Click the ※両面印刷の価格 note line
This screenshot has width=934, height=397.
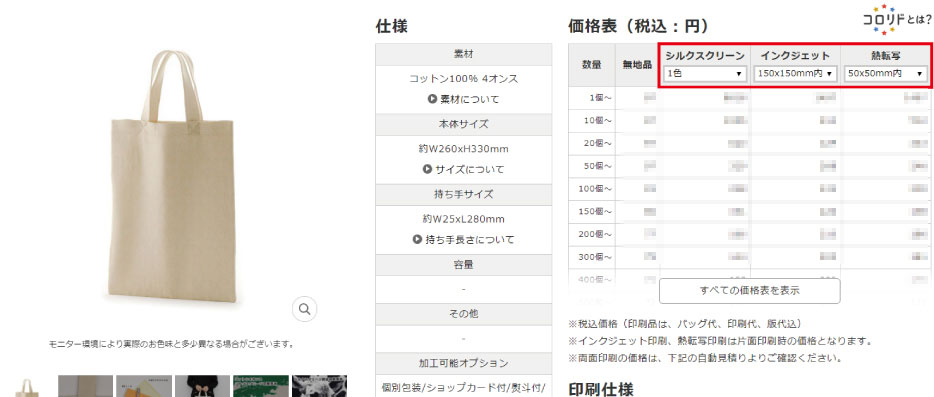pyautogui.click(x=705, y=358)
